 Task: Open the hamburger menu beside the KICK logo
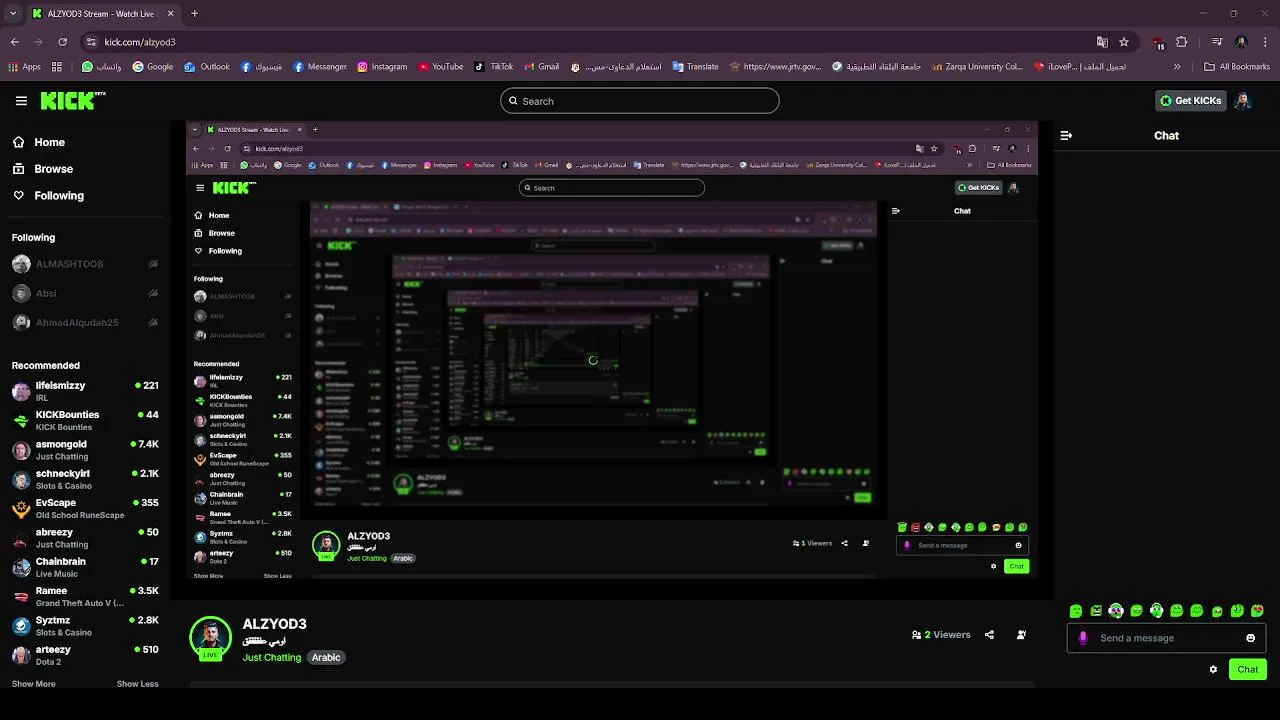[x=21, y=101]
